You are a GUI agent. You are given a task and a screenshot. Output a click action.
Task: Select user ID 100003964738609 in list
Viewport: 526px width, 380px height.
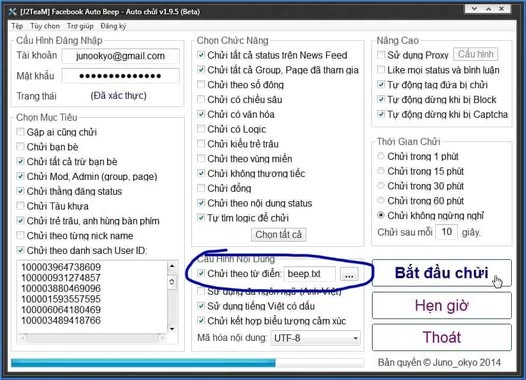[61, 267]
